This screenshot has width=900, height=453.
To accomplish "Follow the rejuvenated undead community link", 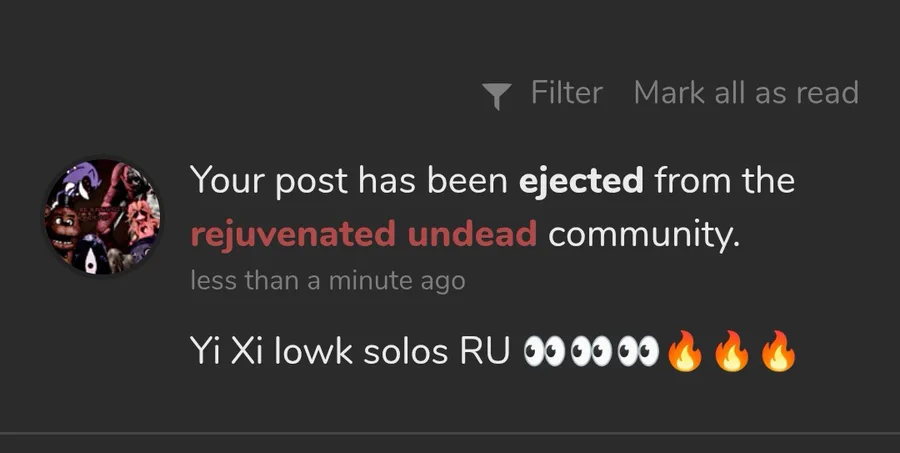I will tap(364, 234).
